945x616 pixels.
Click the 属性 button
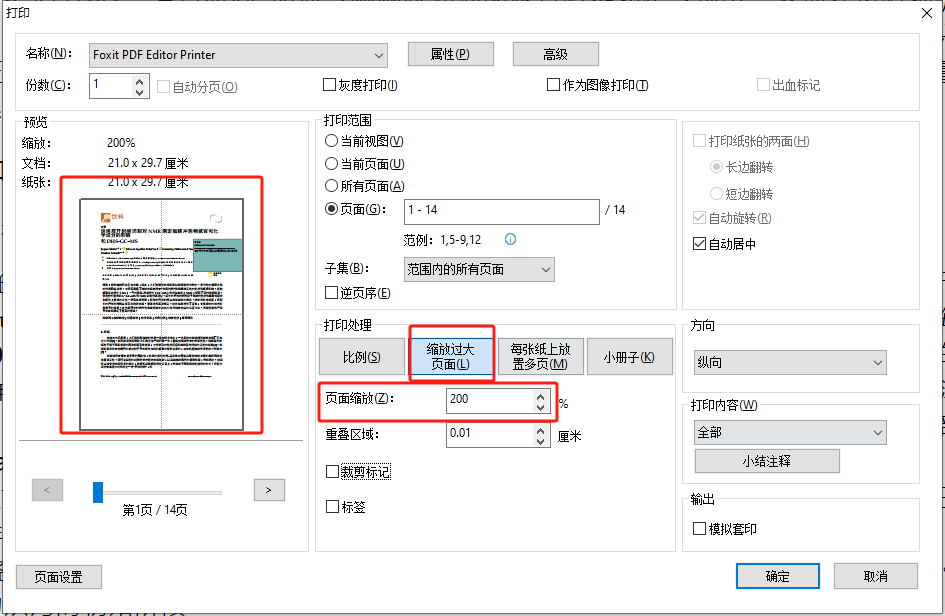point(450,54)
